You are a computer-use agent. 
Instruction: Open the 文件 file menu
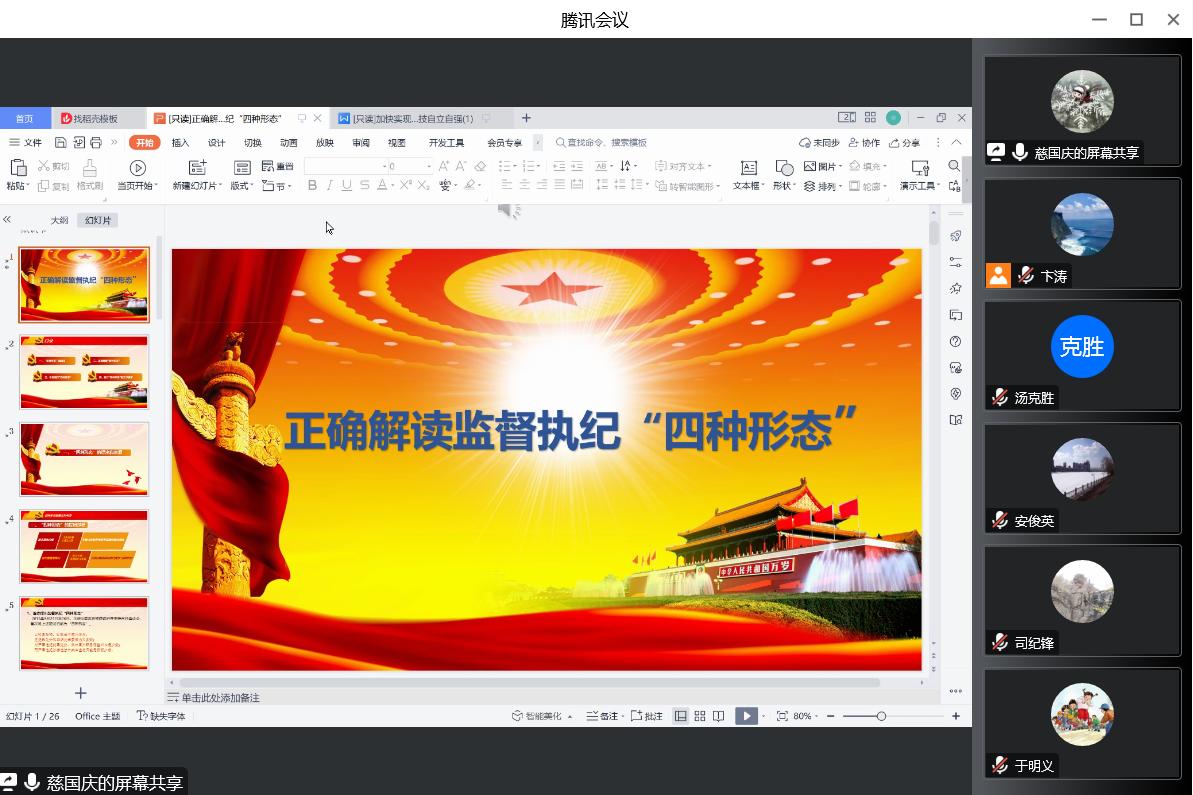coord(26,143)
